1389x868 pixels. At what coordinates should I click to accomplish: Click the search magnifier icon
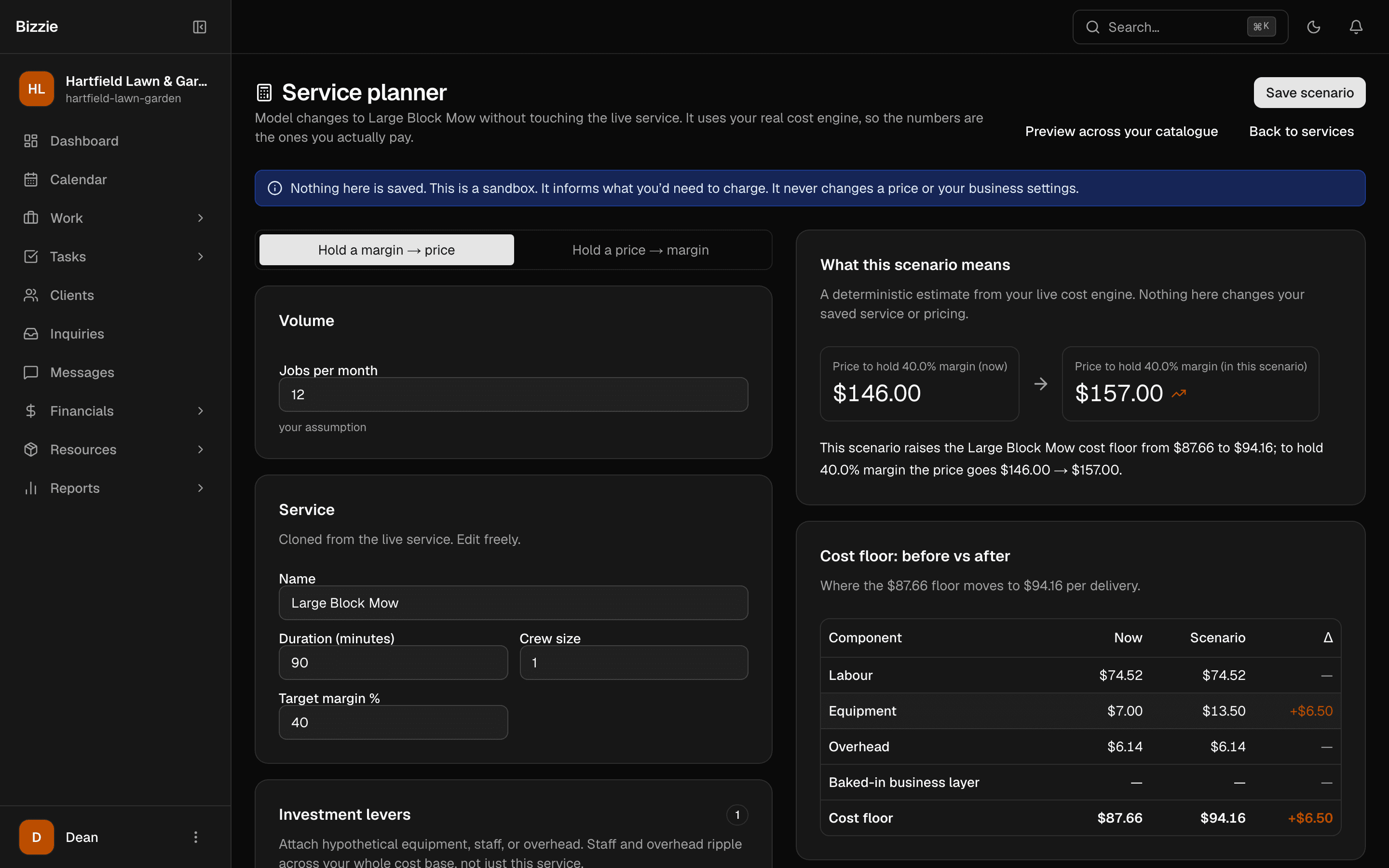point(1092,27)
